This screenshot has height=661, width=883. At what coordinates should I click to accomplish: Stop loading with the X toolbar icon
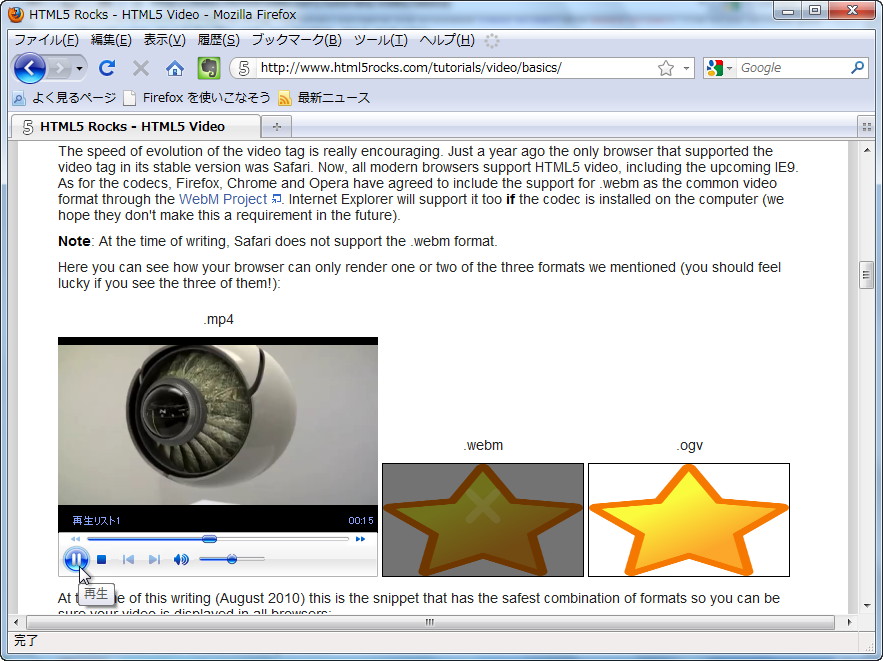pos(139,68)
